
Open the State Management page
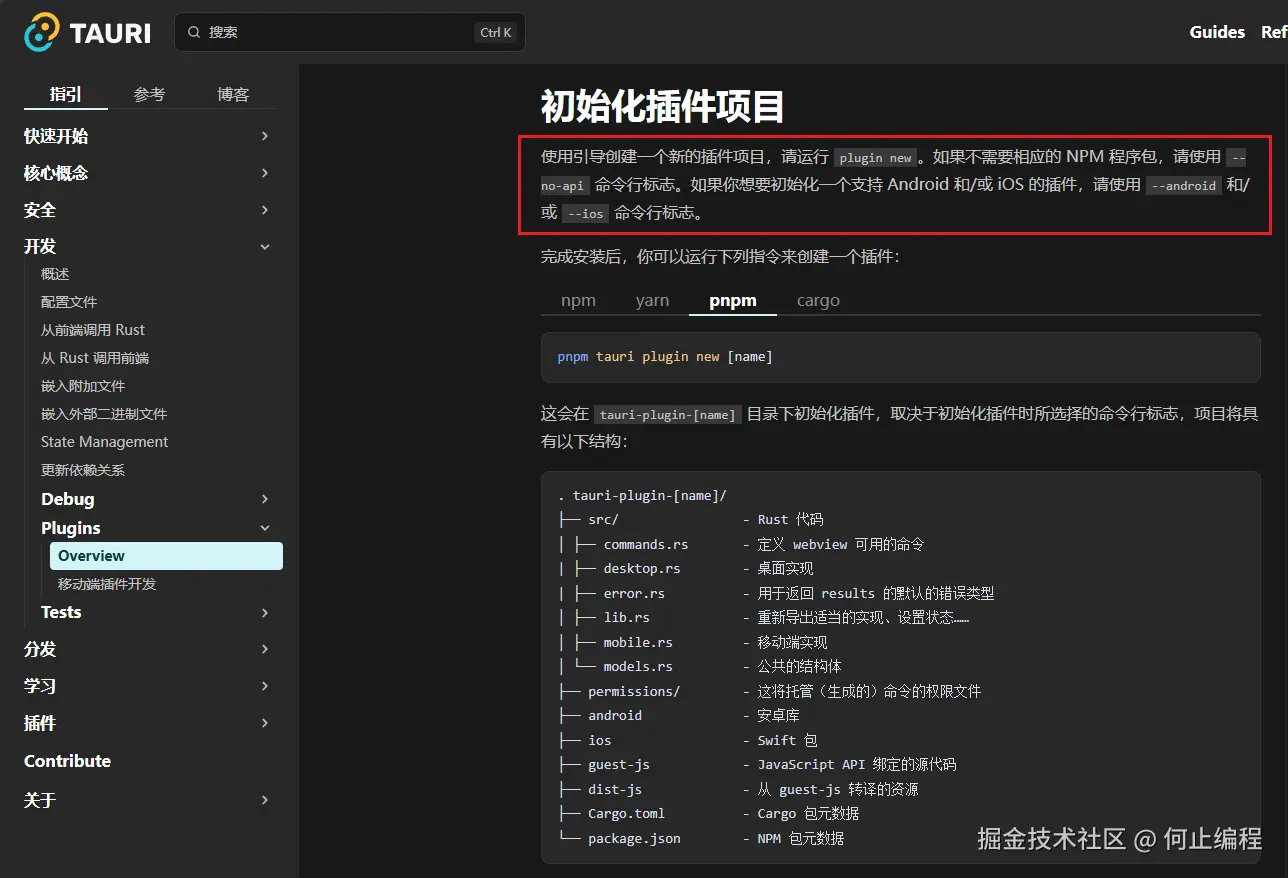click(x=104, y=442)
